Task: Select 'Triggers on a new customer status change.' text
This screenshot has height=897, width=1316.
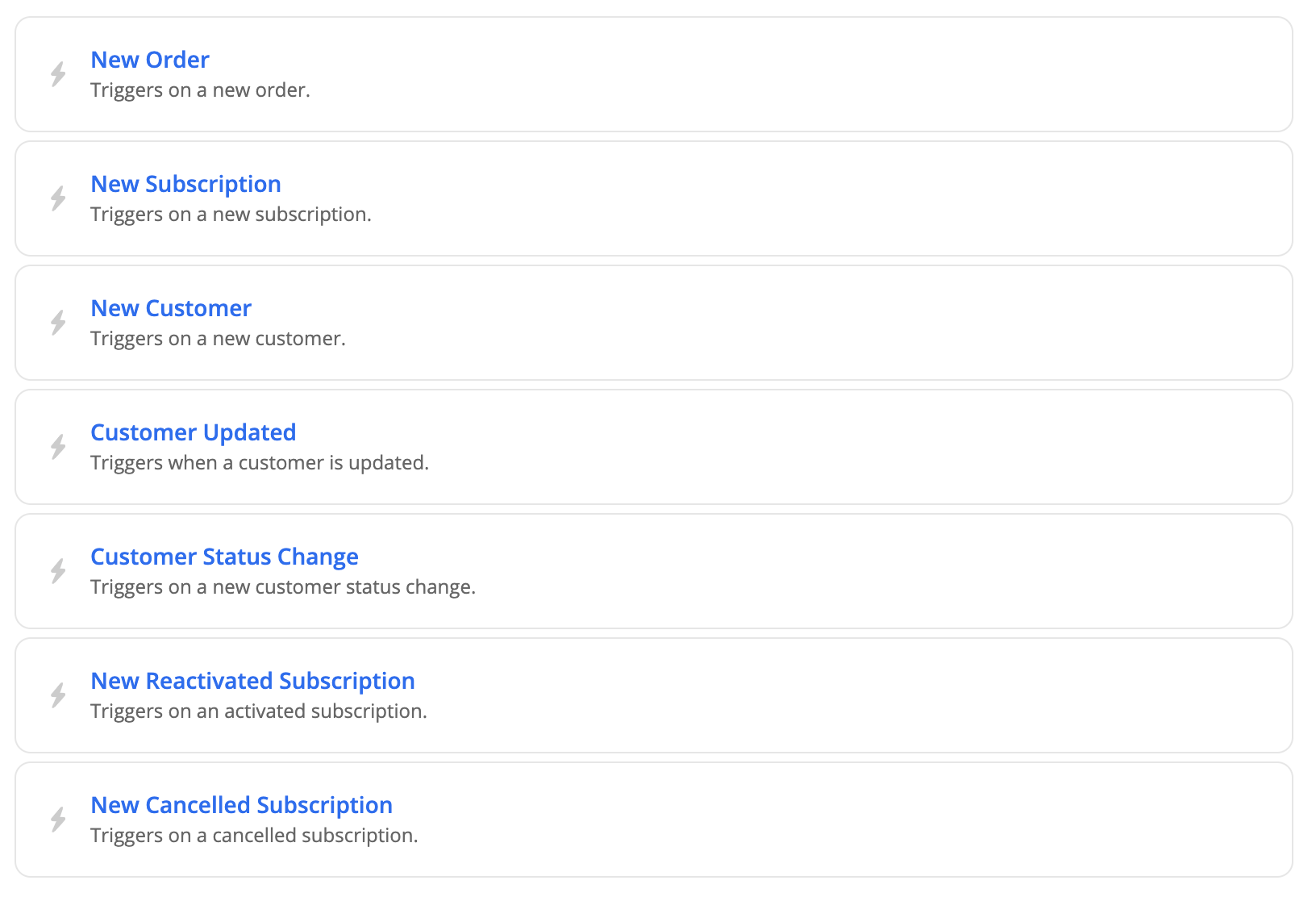Action: (x=283, y=587)
